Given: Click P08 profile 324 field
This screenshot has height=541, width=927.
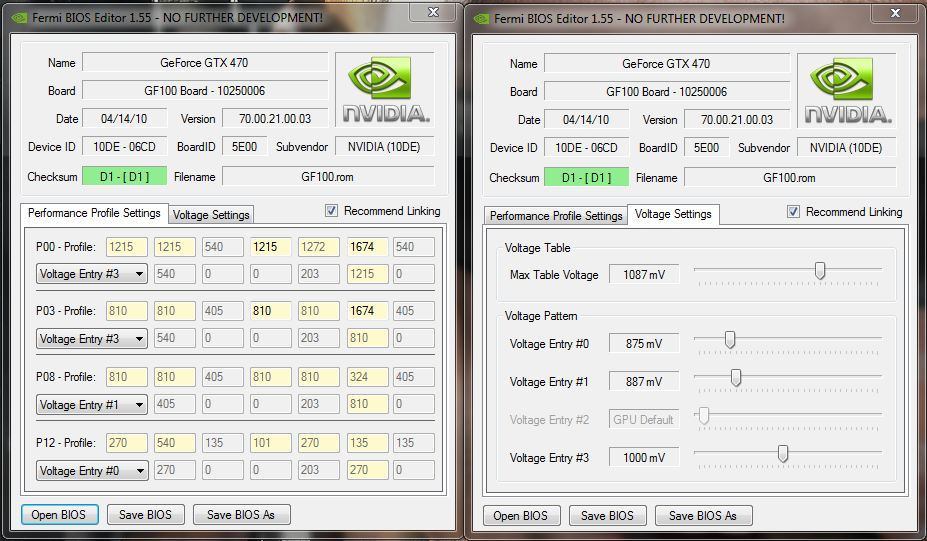Looking at the screenshot, I should pyautogui.click(x=367, y=377).
